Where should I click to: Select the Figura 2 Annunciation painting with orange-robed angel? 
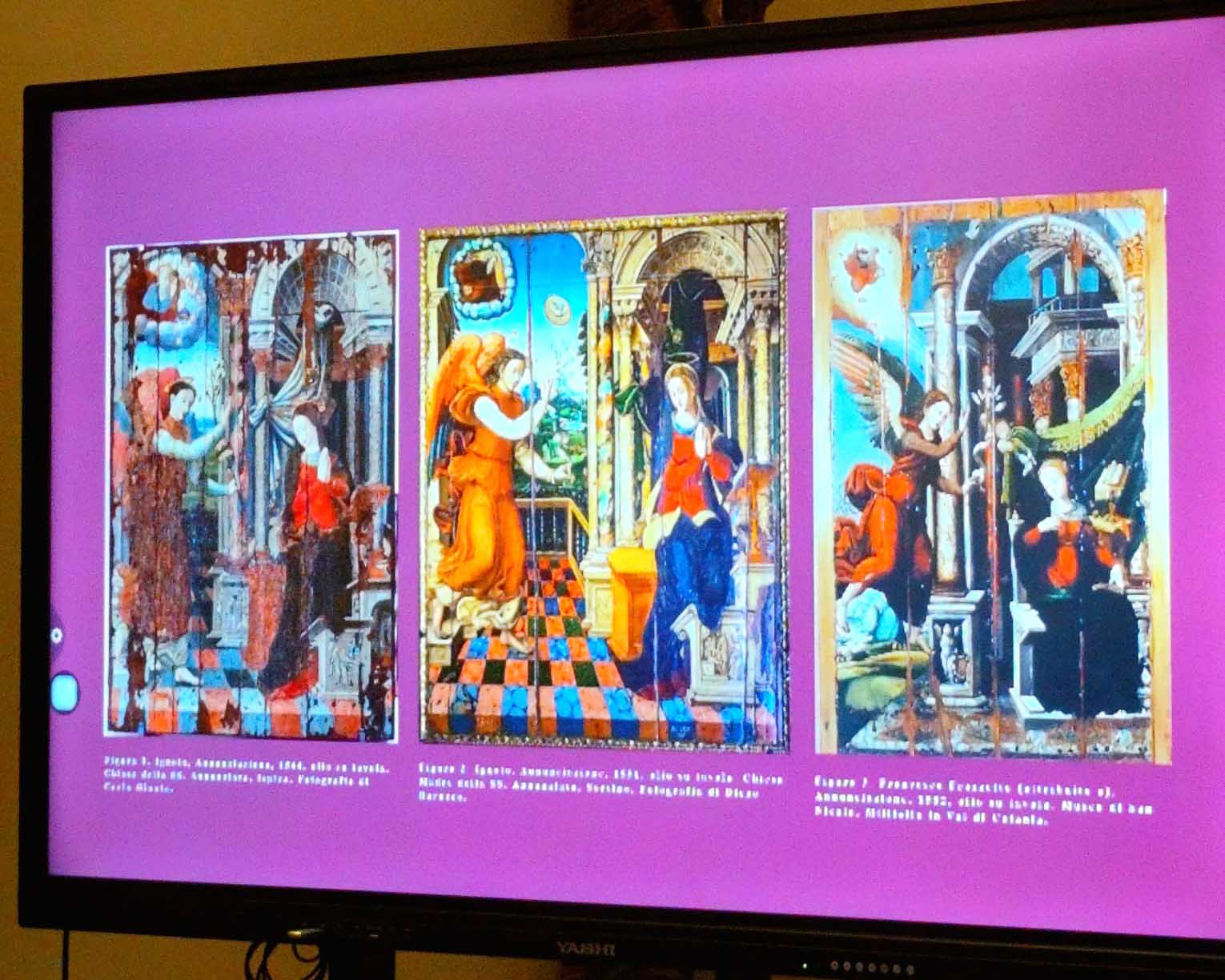604,480
